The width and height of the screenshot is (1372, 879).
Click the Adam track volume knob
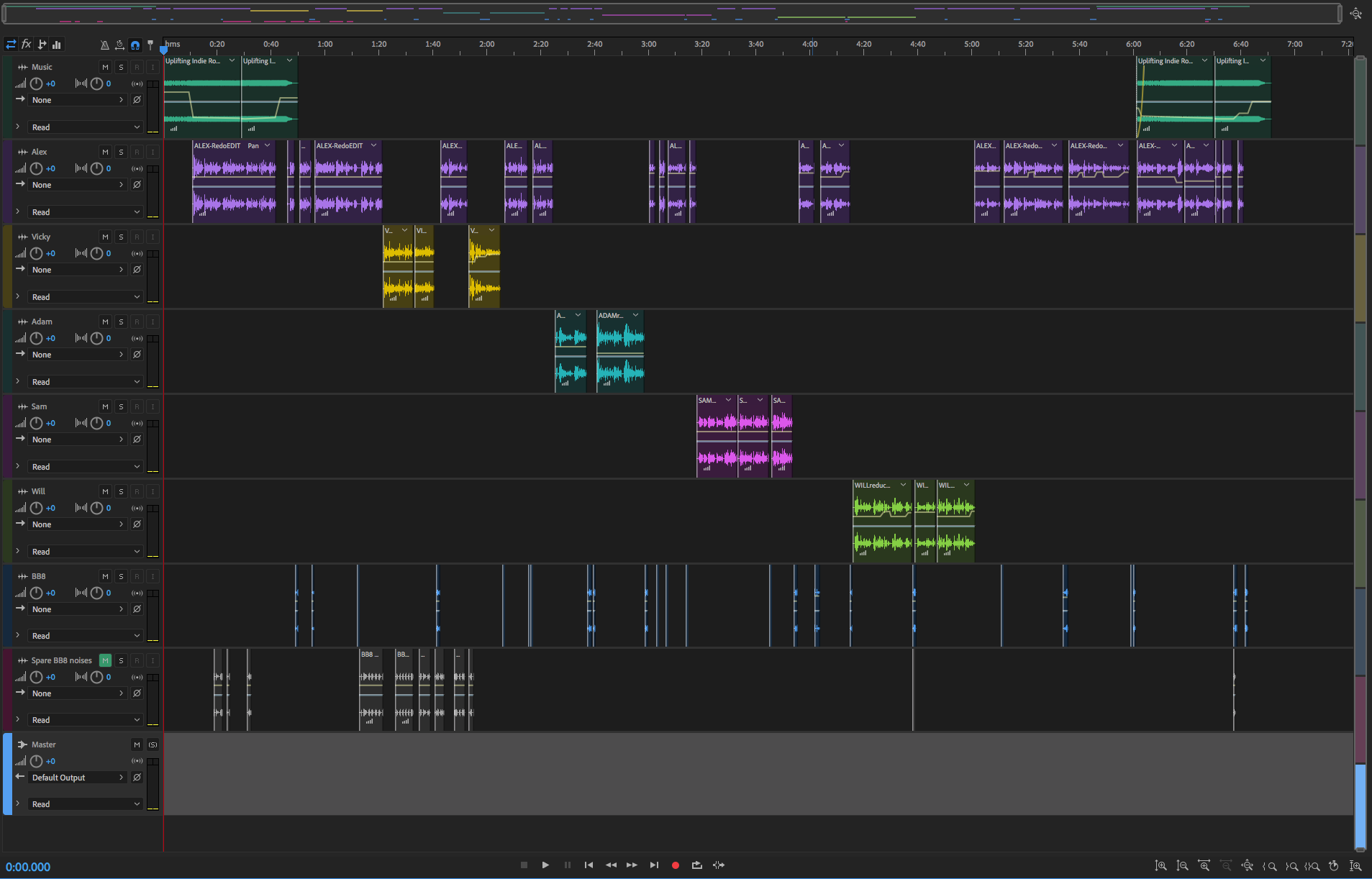(x=36, y=338)
